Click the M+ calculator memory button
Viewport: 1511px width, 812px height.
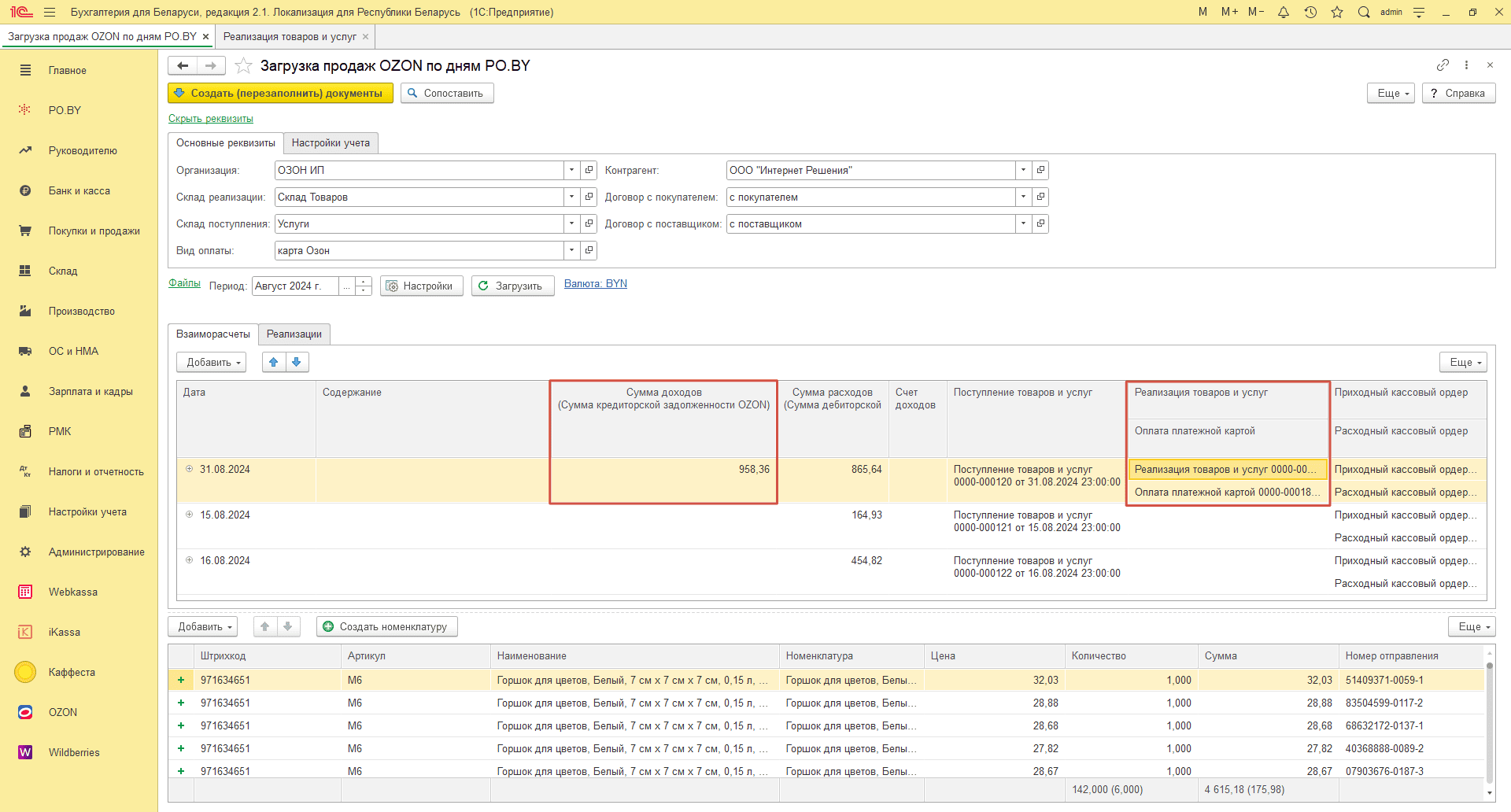1229,12
